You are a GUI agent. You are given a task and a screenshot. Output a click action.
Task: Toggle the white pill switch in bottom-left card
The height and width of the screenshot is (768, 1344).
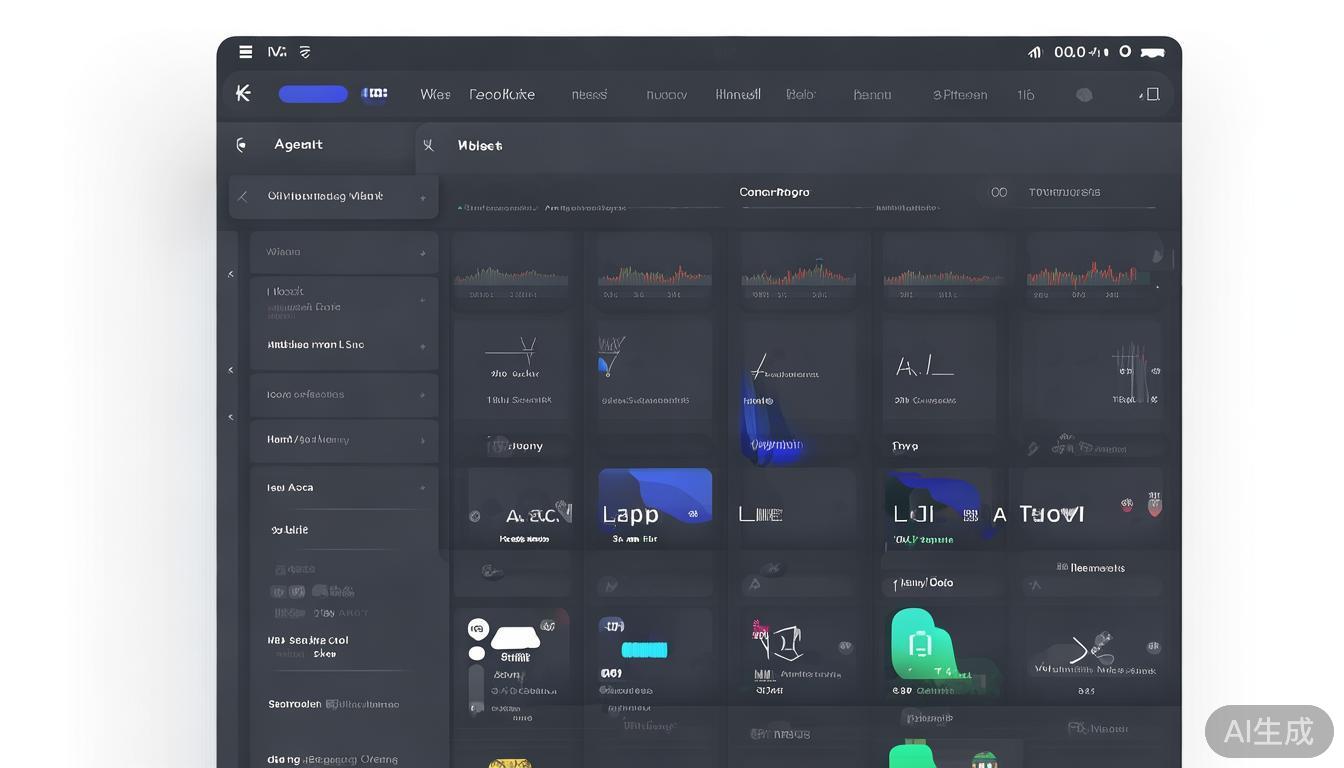[516, 638]
